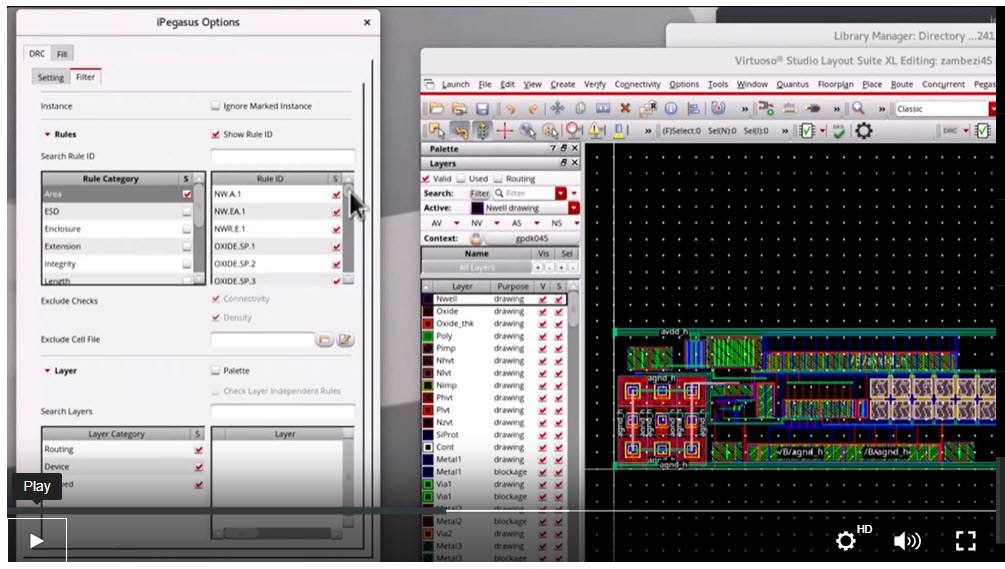
Task: Click the Search Rule ID input field
Action: point(283,157)
